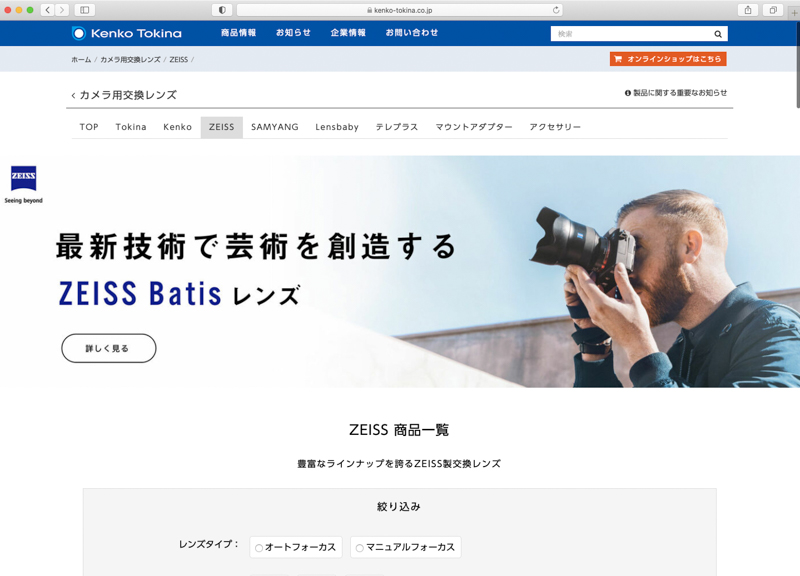Viewport: 800px width, 576px height.
Task: Jump with the page's vertical scrollbar
Action: [x=797, y=65]
